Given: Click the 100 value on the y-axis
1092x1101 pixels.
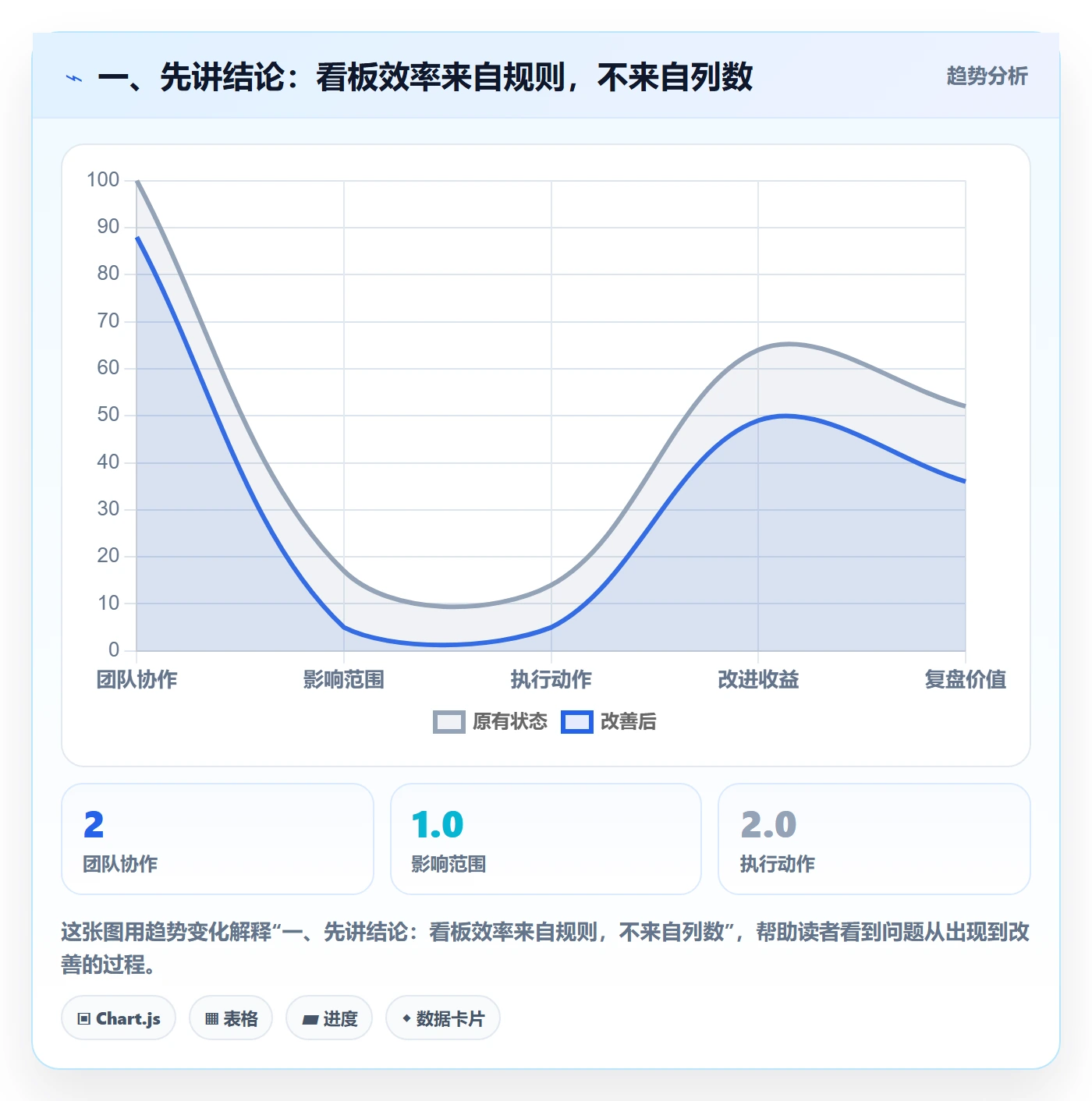Looking at the screenshot, I should point(103,180).
